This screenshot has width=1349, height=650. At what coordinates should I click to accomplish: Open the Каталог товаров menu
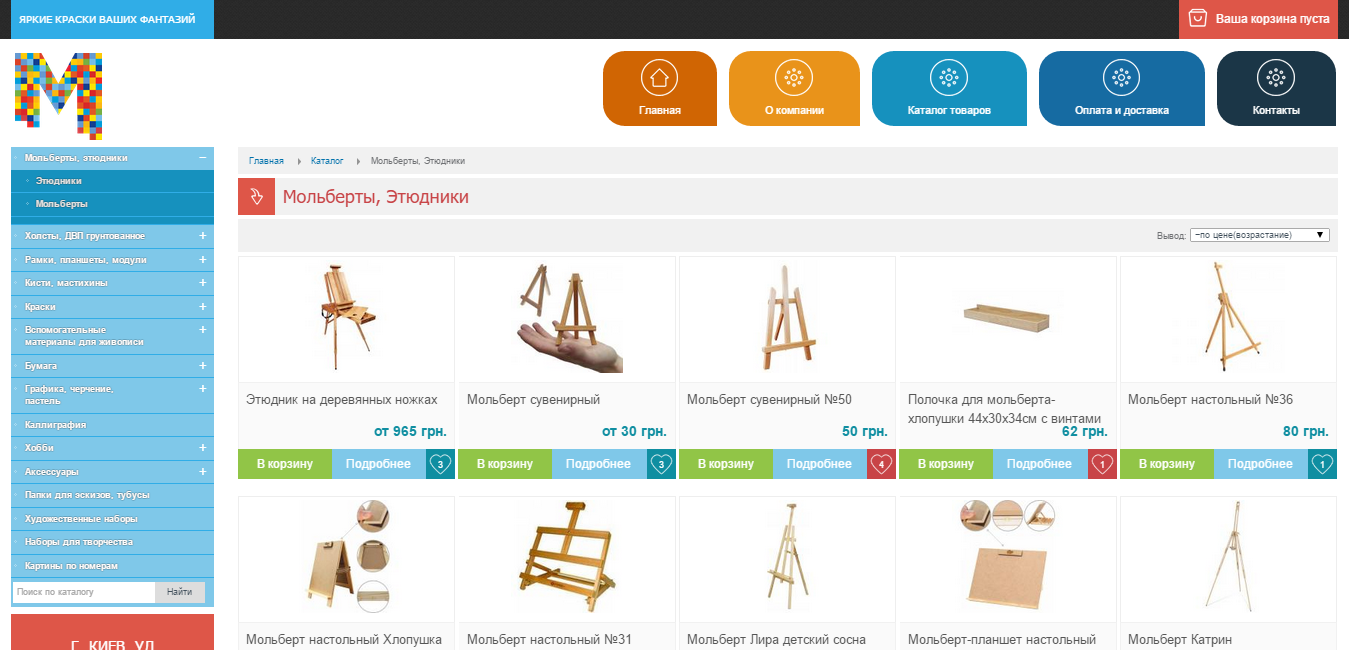click(x=949, y=89)
